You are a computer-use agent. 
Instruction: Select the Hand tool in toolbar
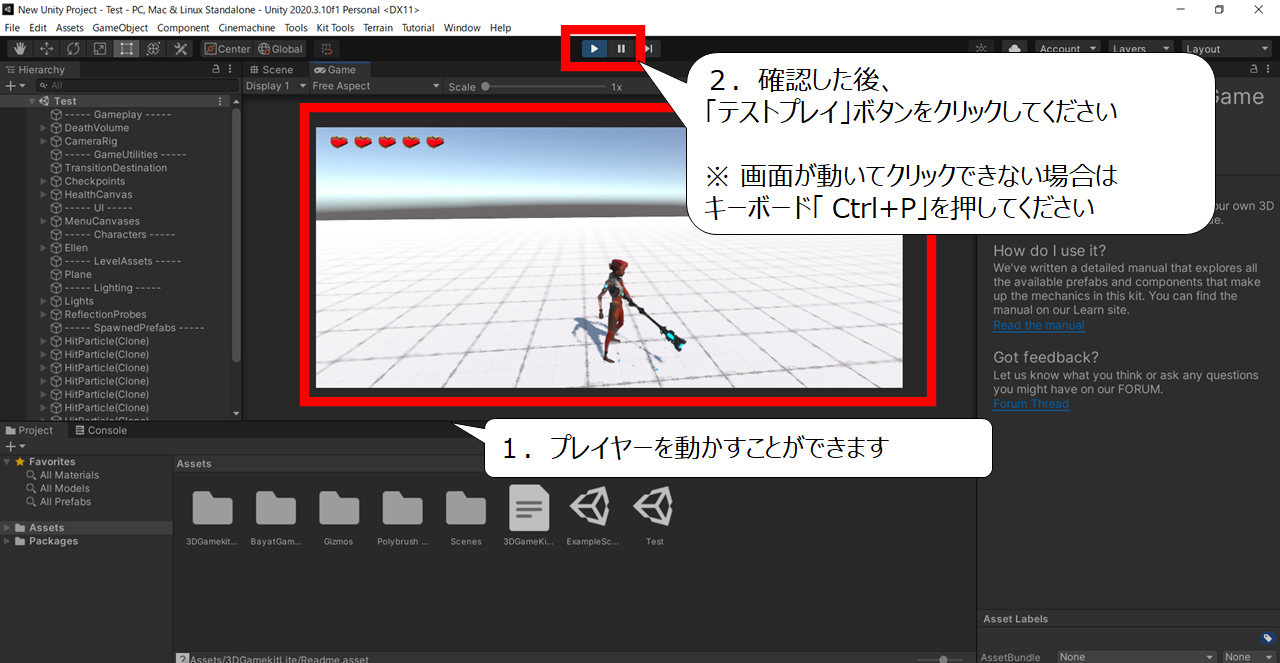[x=19, y=48]
